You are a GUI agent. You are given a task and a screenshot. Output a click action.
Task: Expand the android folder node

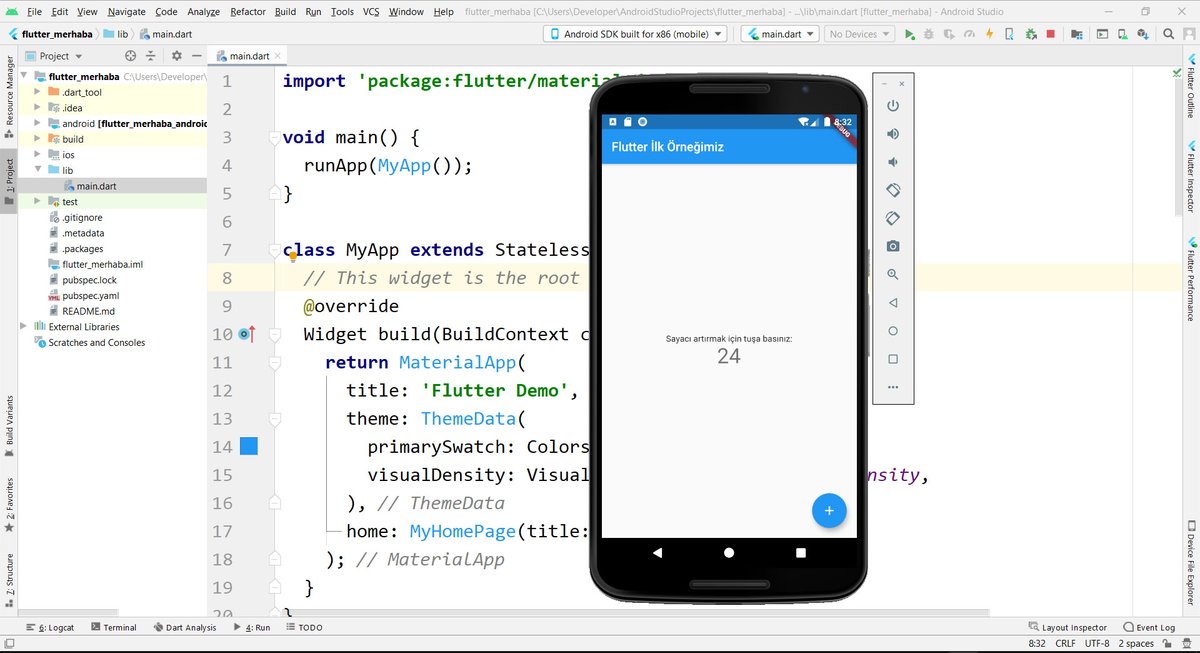click(x=38, y=124)
